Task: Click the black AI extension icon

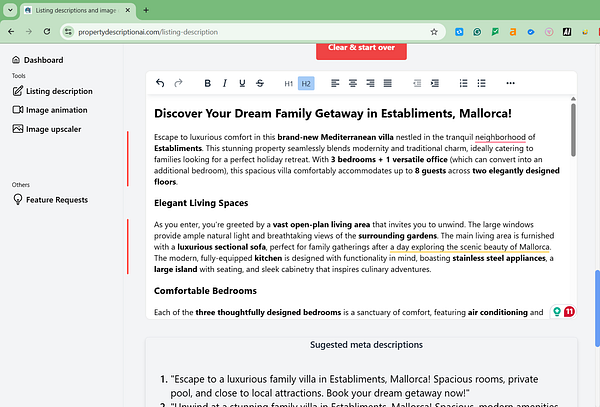Action: 567,32
